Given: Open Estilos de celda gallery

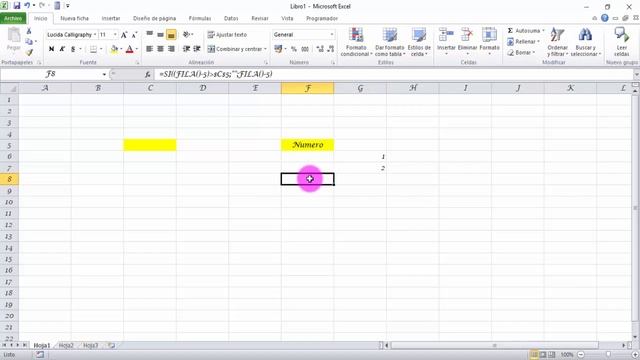Looking at the screenshot, I should [x=419, y=42].
